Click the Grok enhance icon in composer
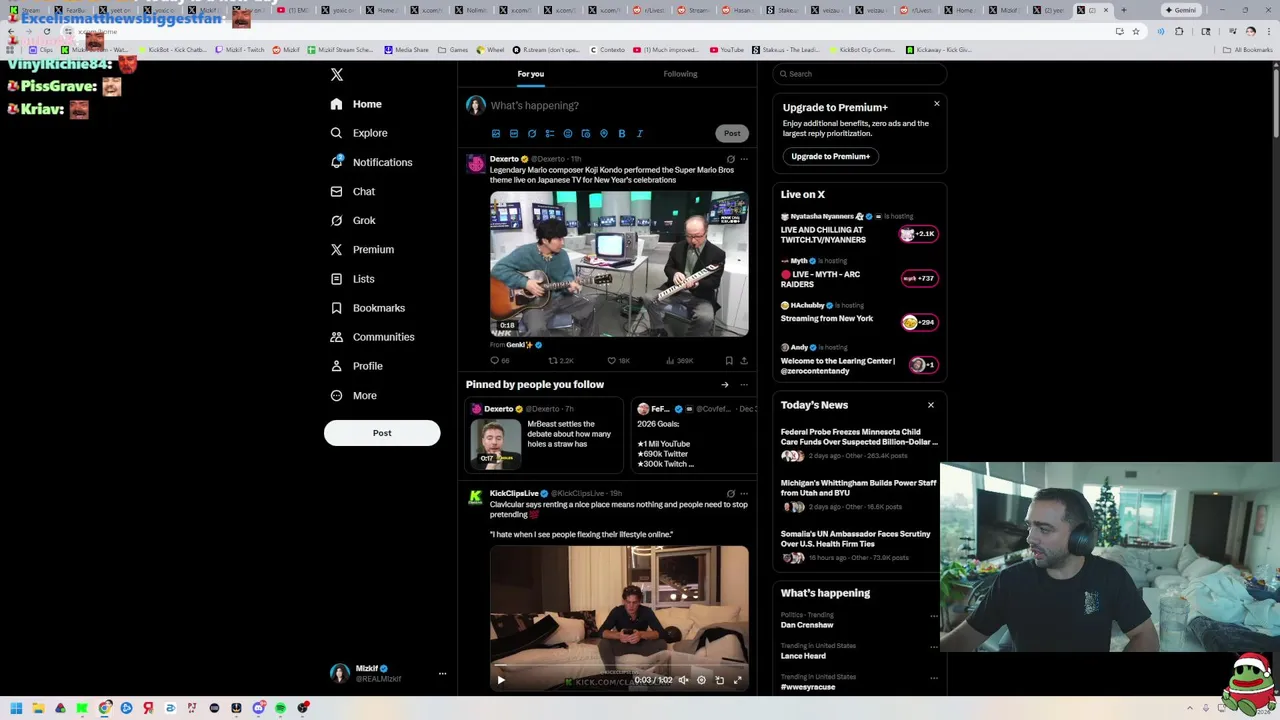The width and height of the screenshot is (1280, 720). 532,133
